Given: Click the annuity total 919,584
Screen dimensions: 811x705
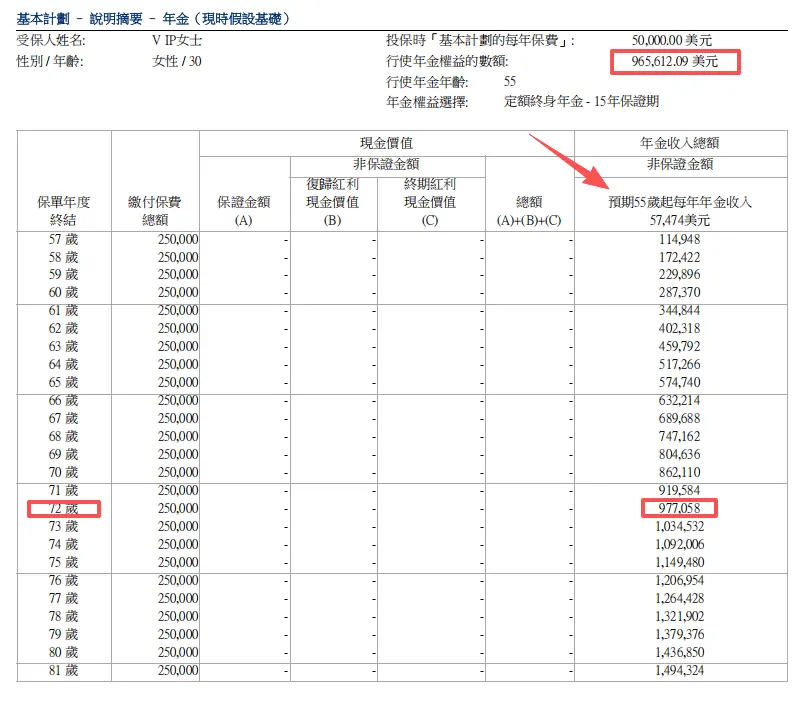Looking at the screenshot, I should [x=680, y=490].
